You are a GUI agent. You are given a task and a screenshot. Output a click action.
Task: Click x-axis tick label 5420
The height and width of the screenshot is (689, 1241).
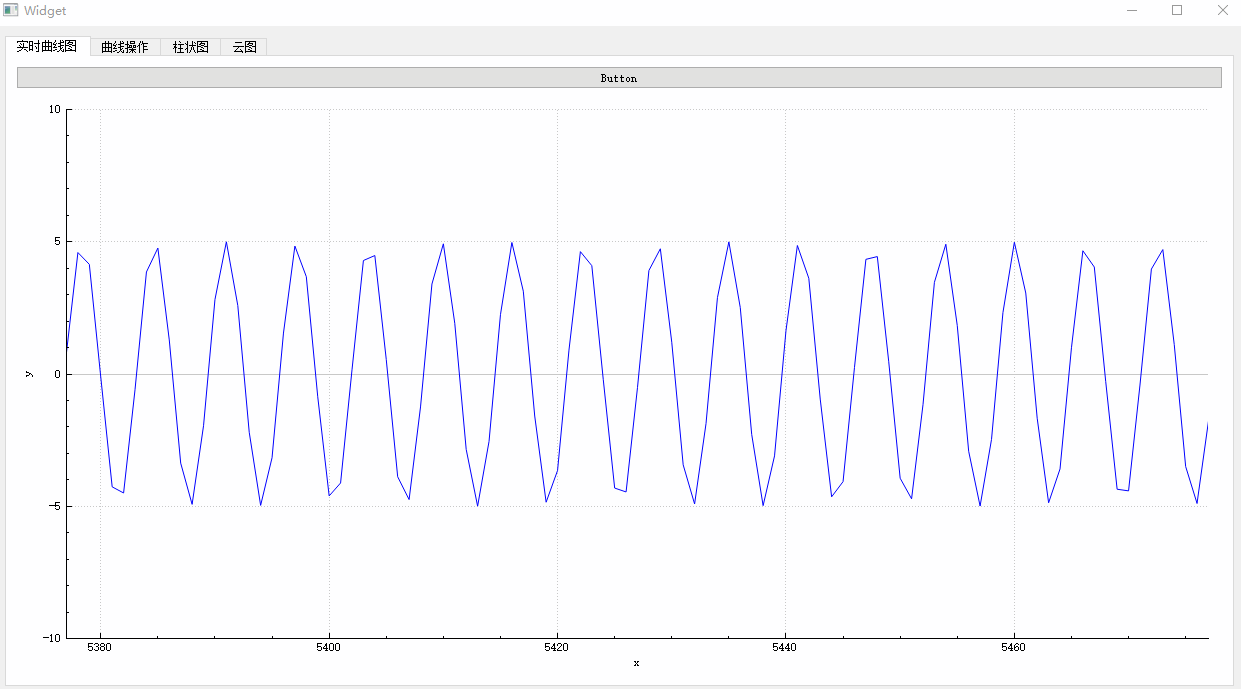tap(557, 648)
